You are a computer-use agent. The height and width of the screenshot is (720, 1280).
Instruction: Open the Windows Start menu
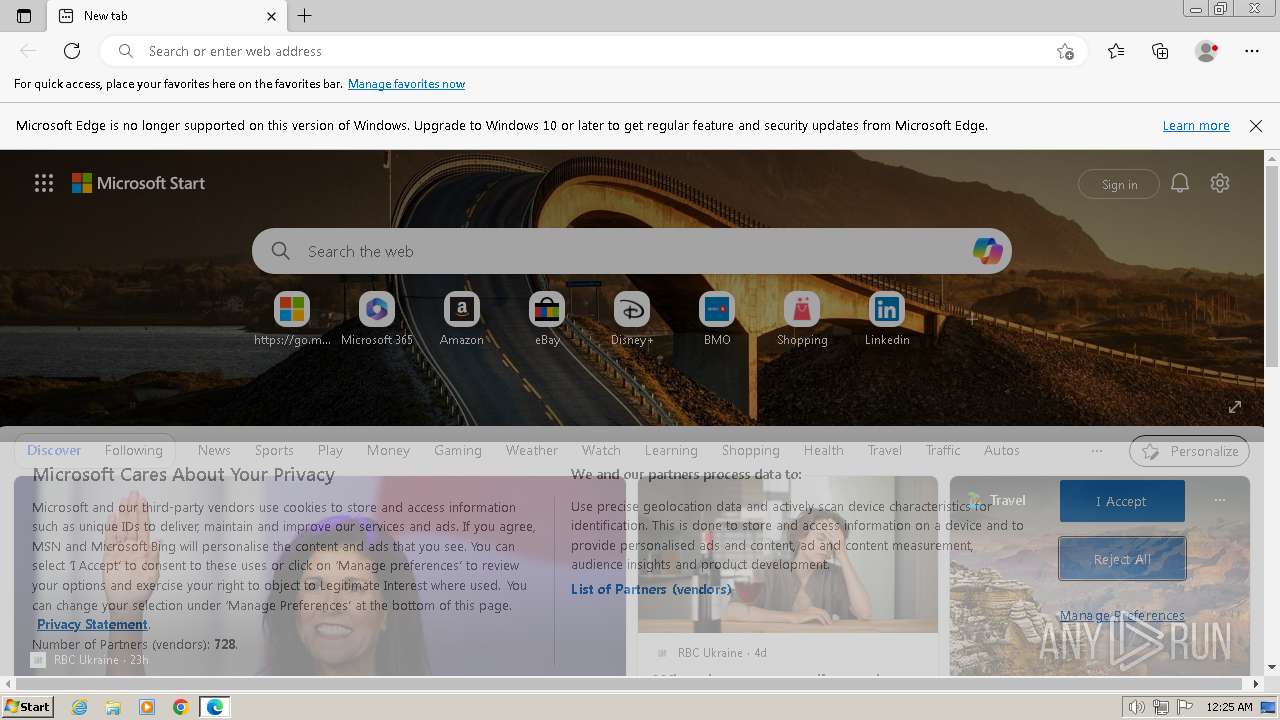click(x=27, y=707)
